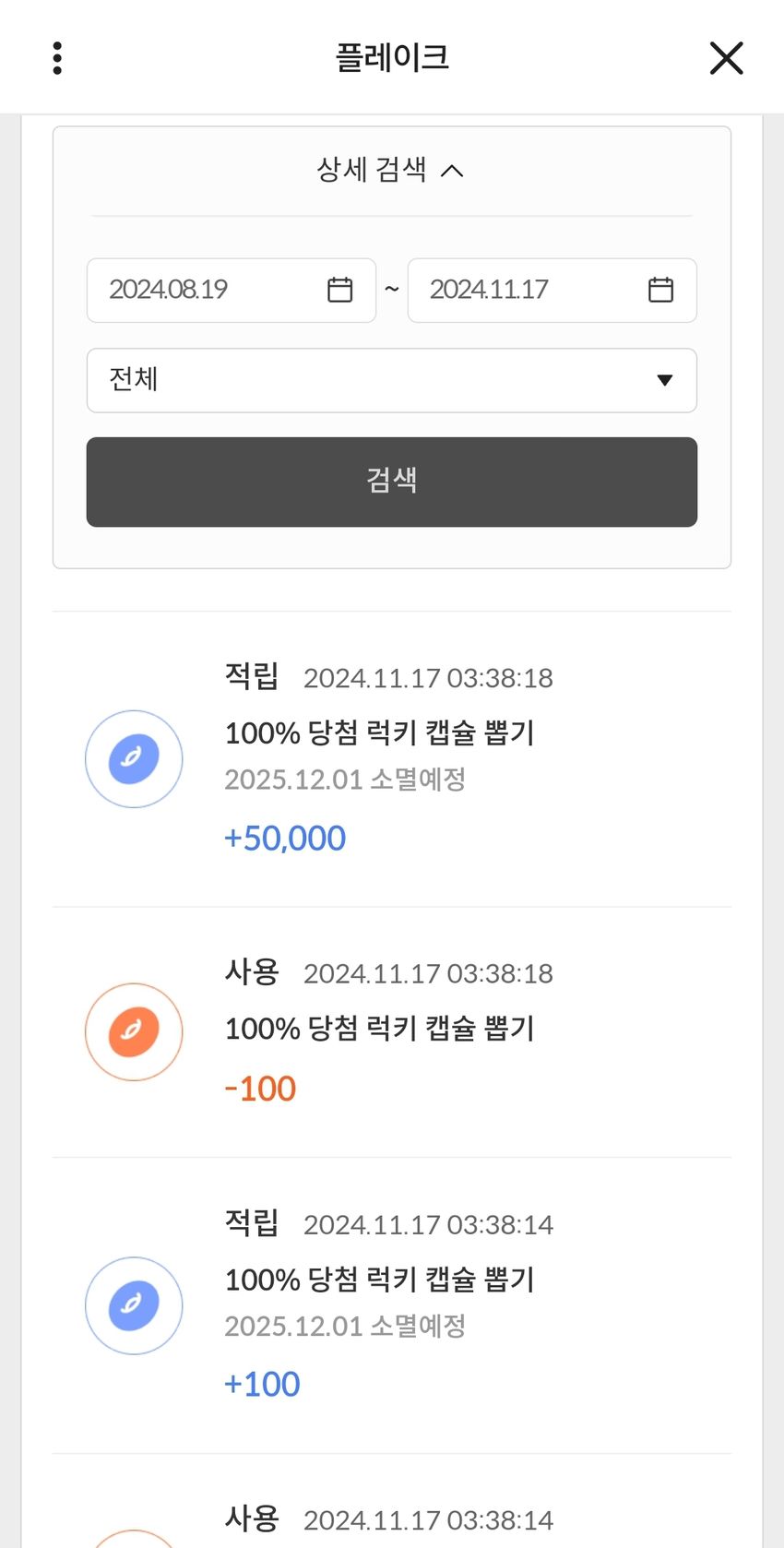Open the 적립 entry at 03:38:14

(392, 1305)
